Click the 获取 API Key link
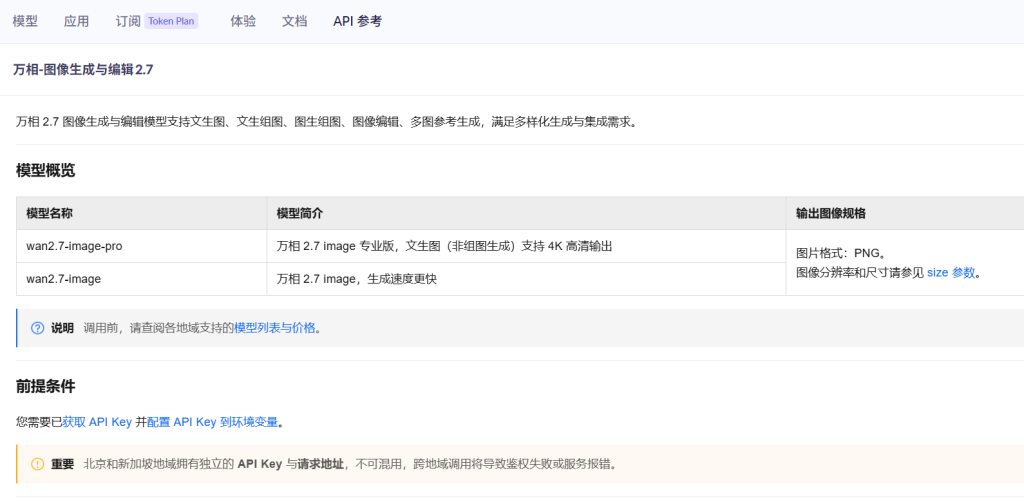This screenshot has height=502, width=1024. pos(97,422)
